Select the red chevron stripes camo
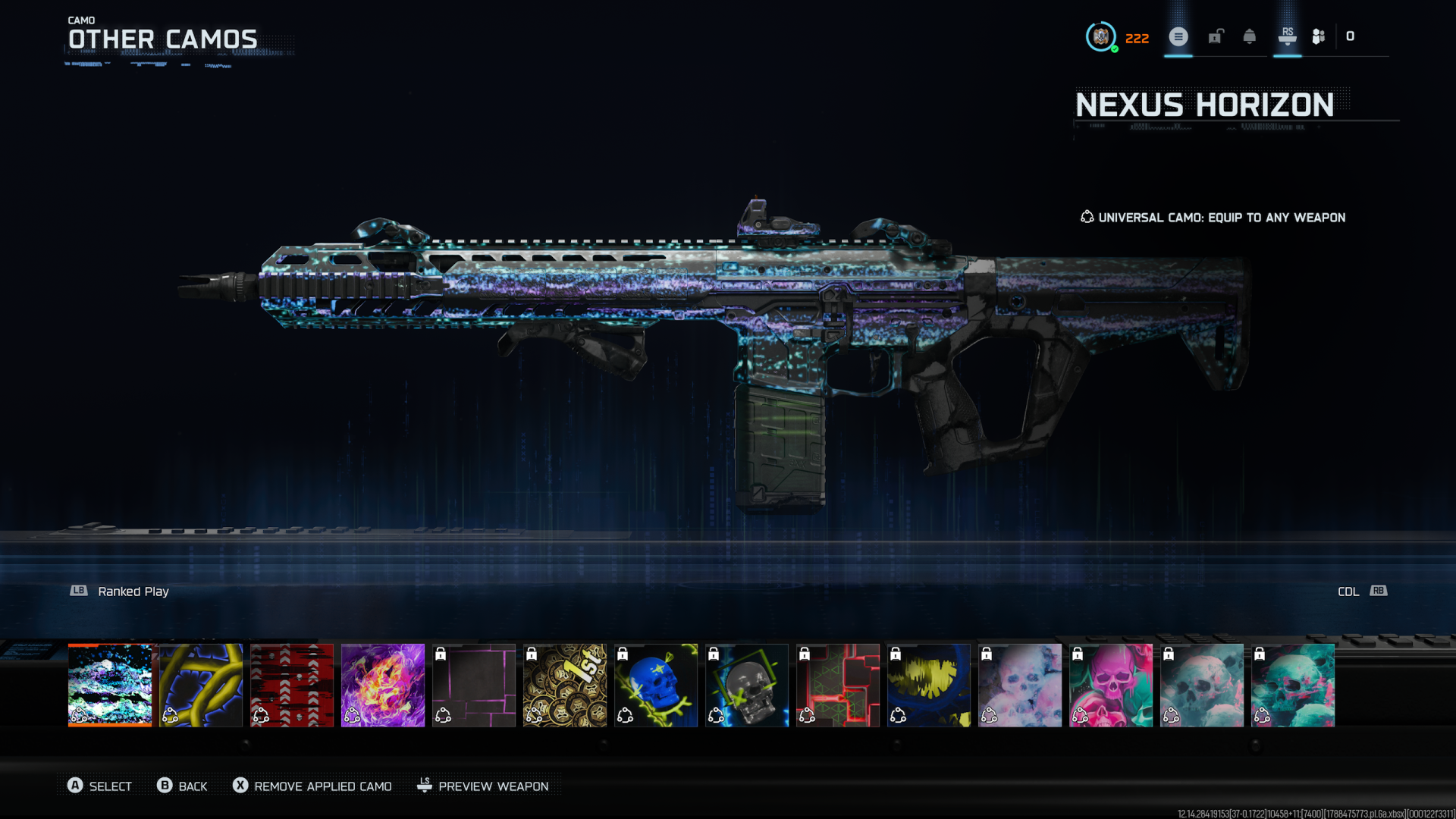 (x=292, y=686)
